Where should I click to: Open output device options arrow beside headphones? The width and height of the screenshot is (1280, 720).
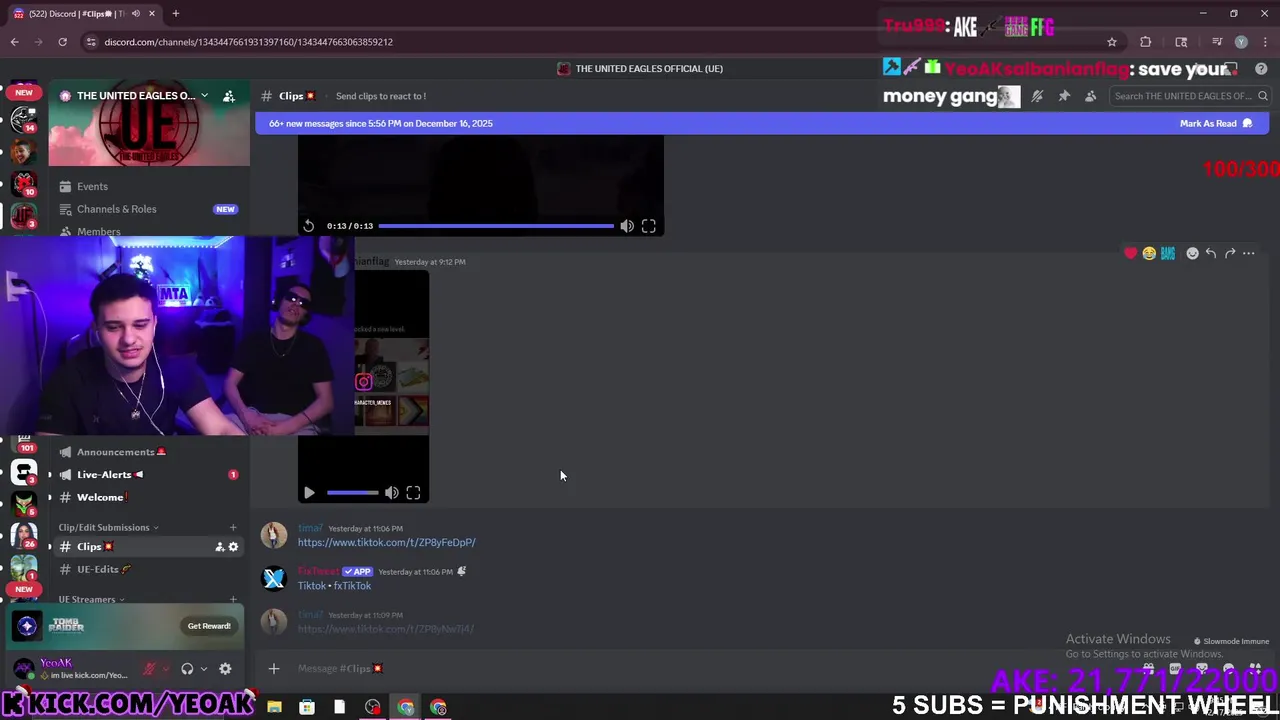(x=204, y=669)
